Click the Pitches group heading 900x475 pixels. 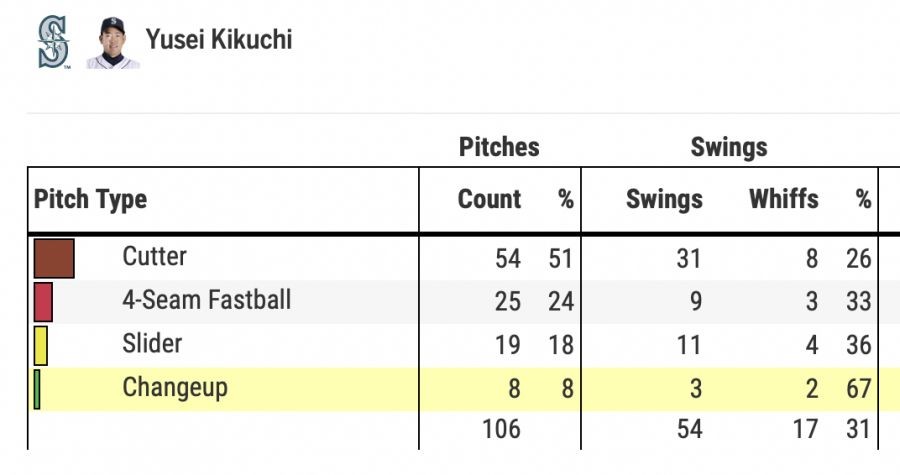tap(499, 147)
